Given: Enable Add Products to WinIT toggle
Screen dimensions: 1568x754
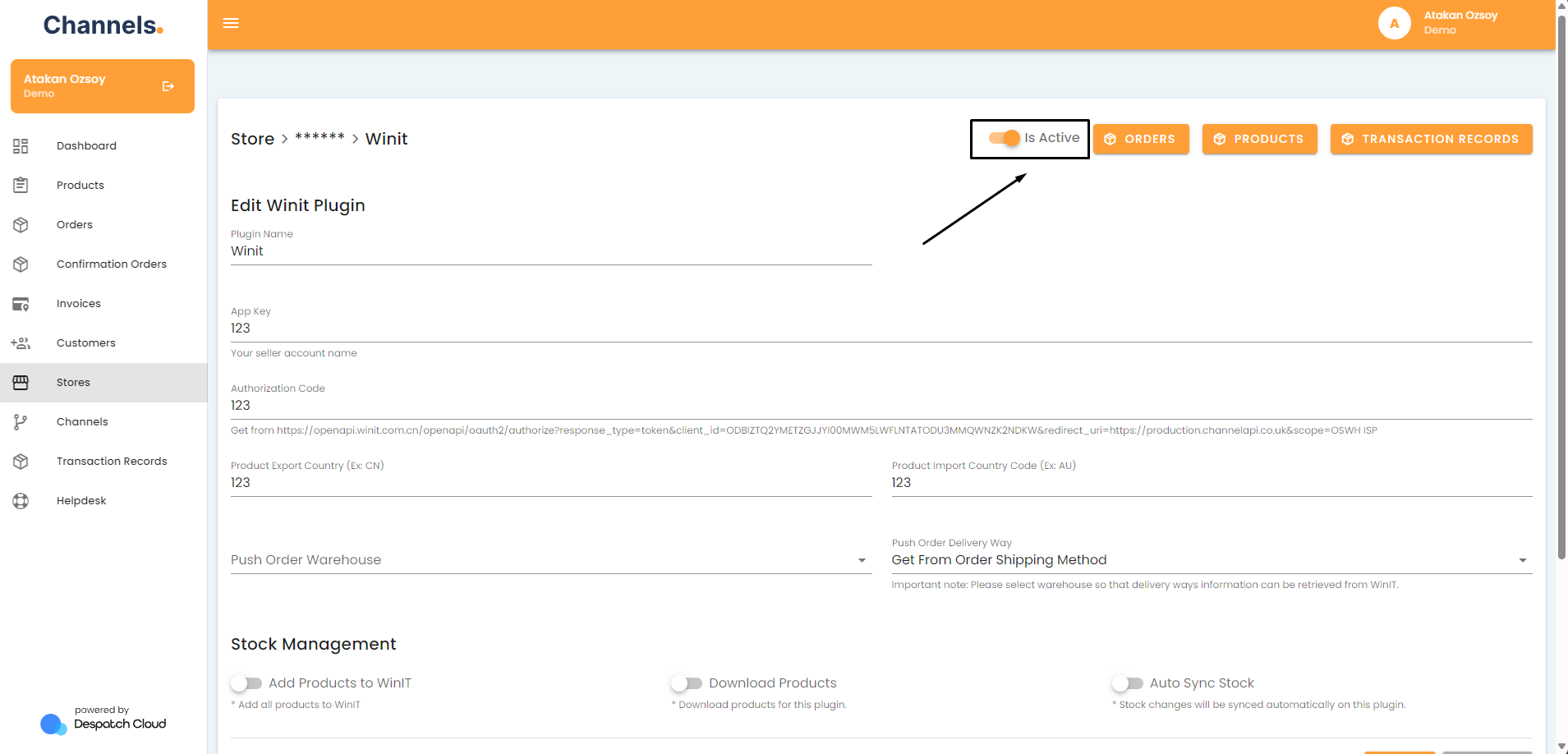Looking at the screenshot, I should (x=246, y=683).
